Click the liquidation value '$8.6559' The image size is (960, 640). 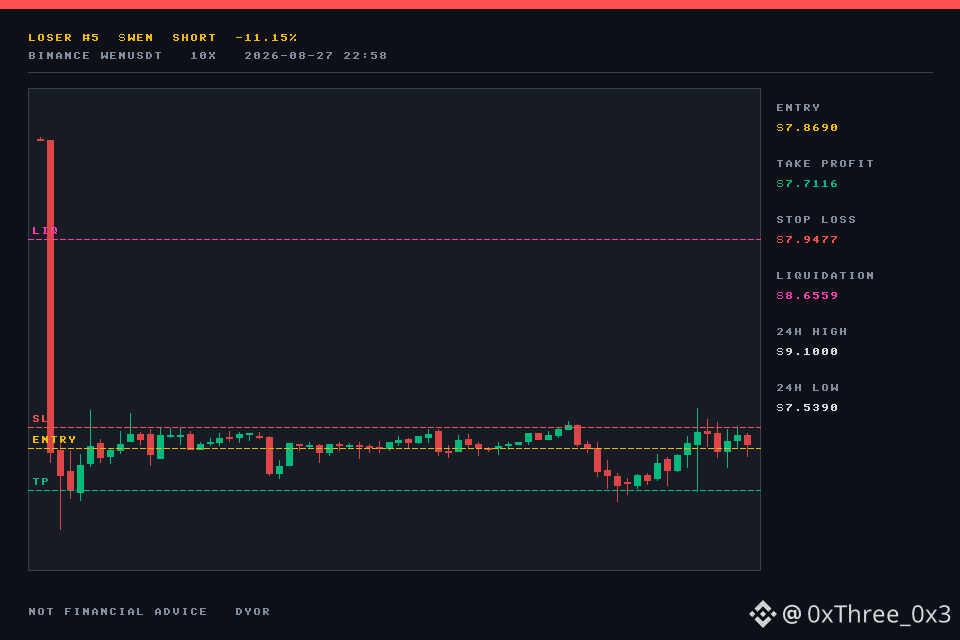click(x=807, y=296)
